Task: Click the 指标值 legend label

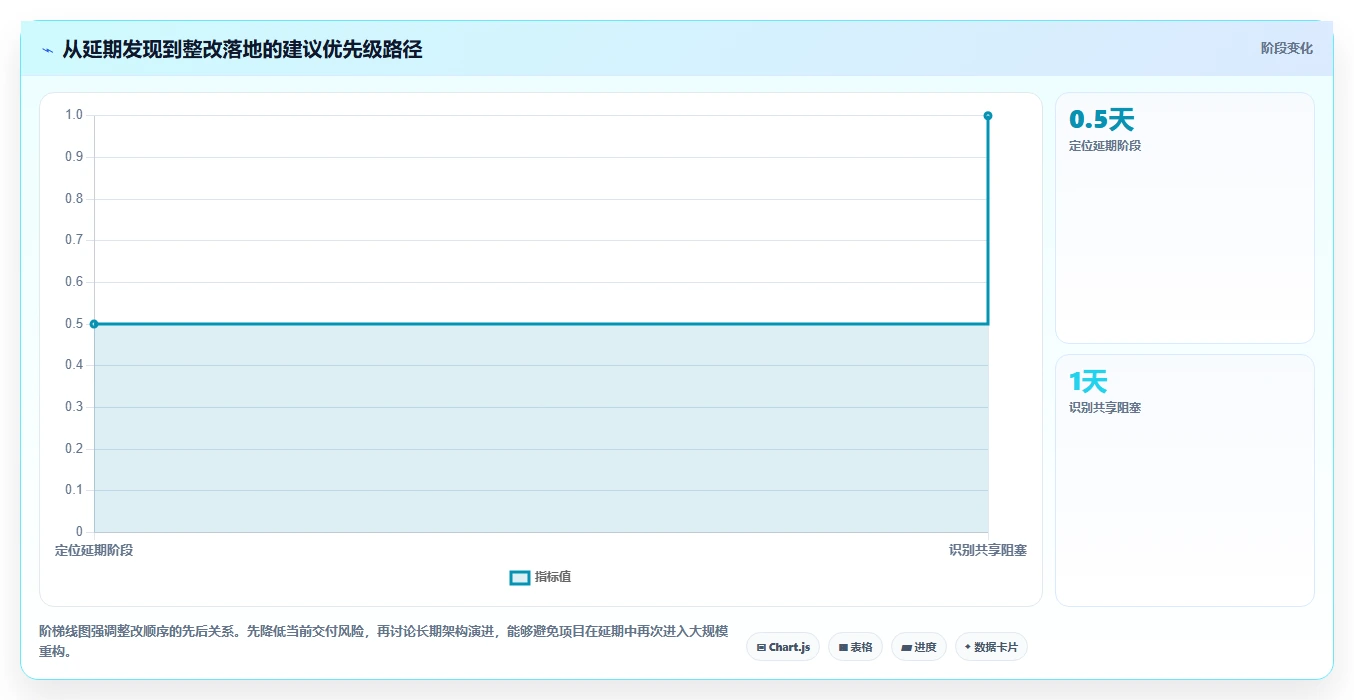Action: point(553,577)
